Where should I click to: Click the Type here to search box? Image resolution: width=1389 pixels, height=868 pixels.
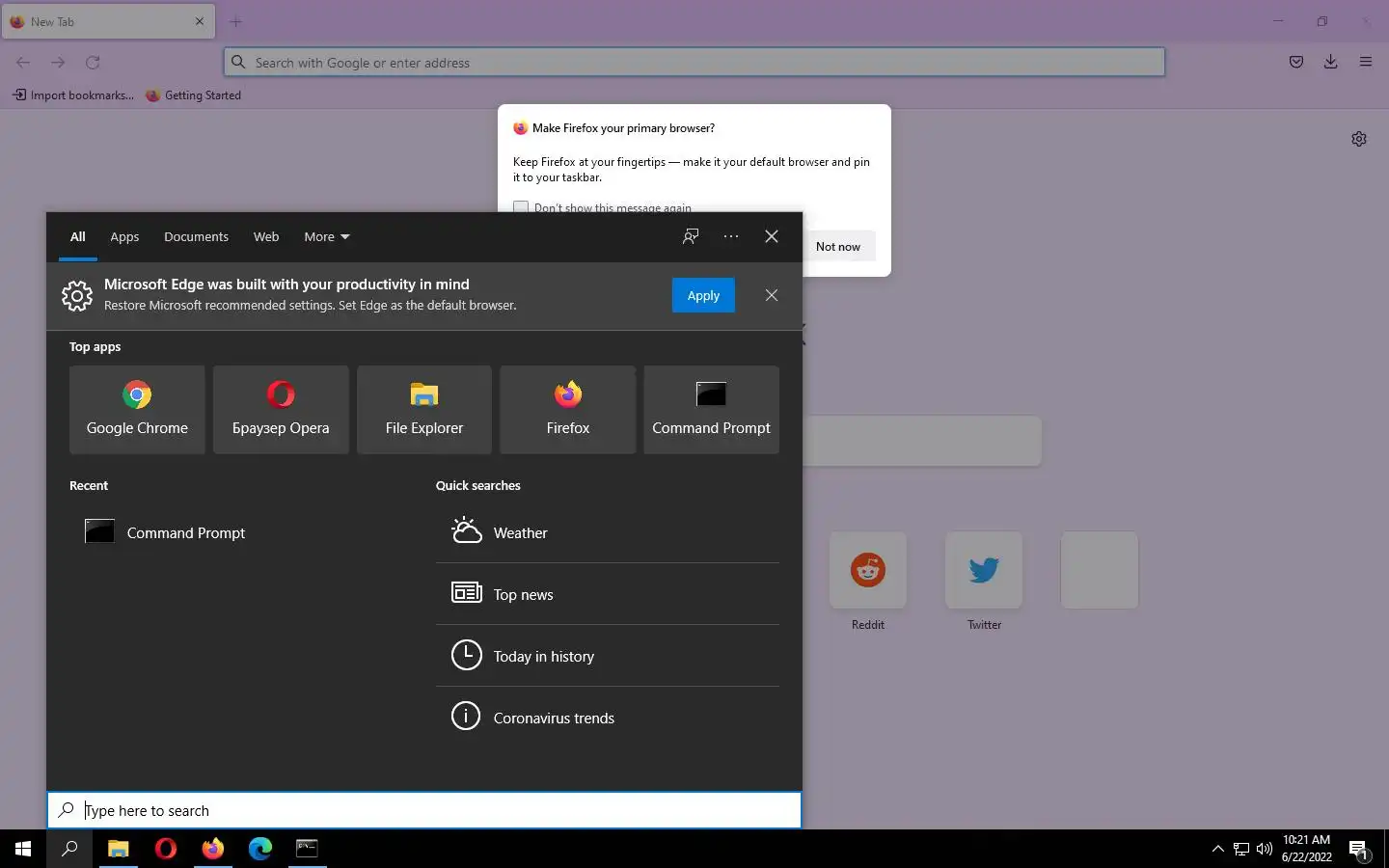[424, 810]
